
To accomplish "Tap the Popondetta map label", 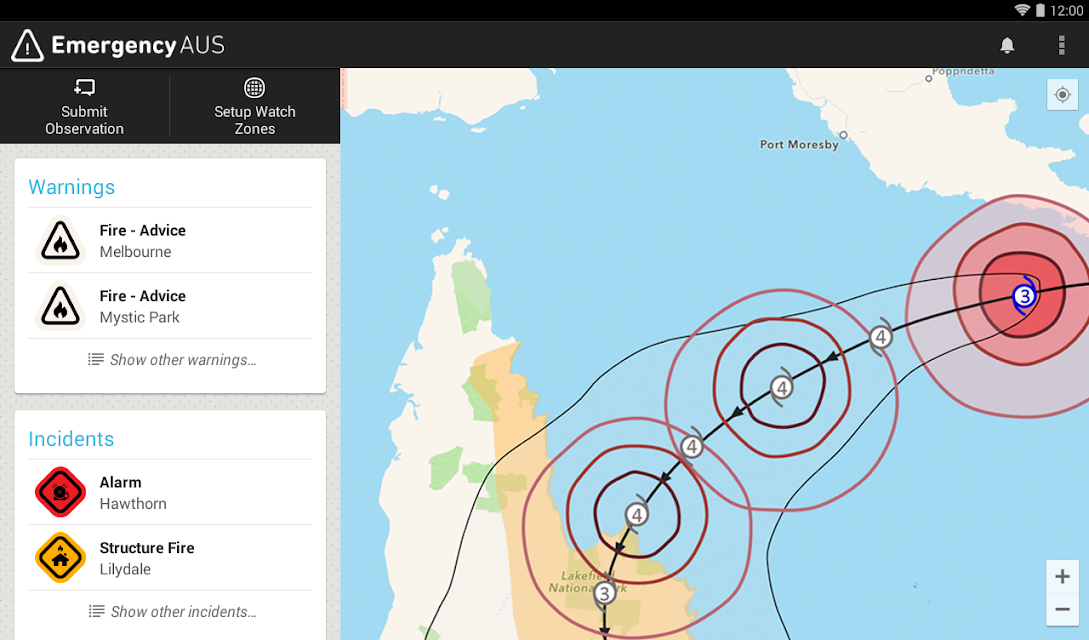I will [963, 71].
